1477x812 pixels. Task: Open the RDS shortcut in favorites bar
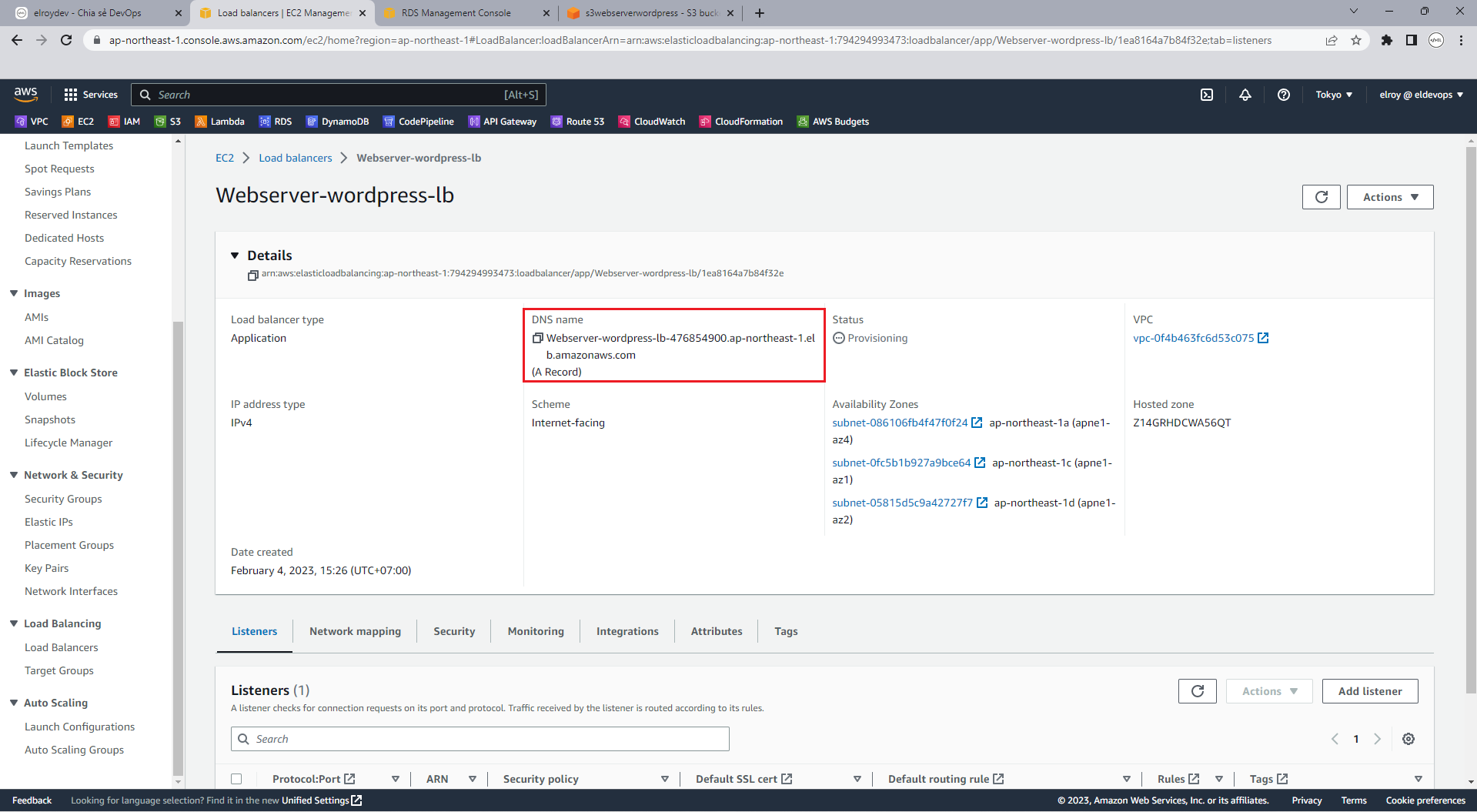(x=276, y=122)
